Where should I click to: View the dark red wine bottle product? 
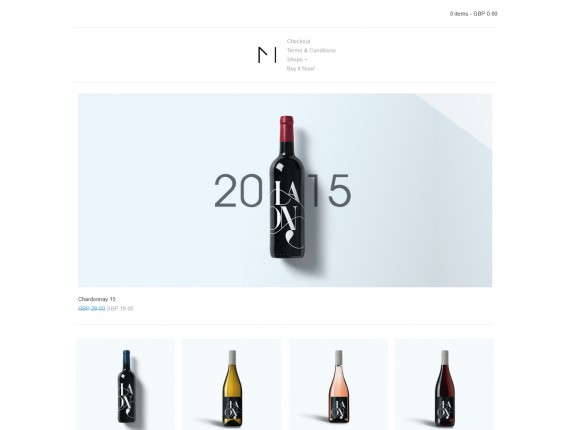444,385
